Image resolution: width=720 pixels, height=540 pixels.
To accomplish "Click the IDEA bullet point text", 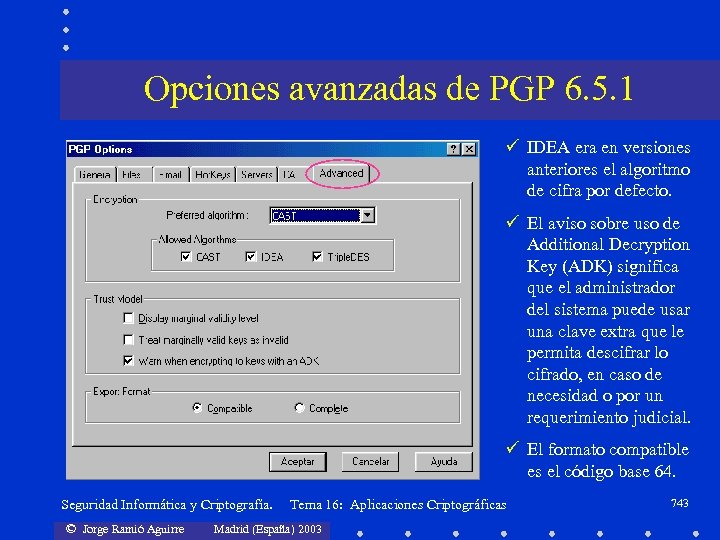I will (608, 169).
